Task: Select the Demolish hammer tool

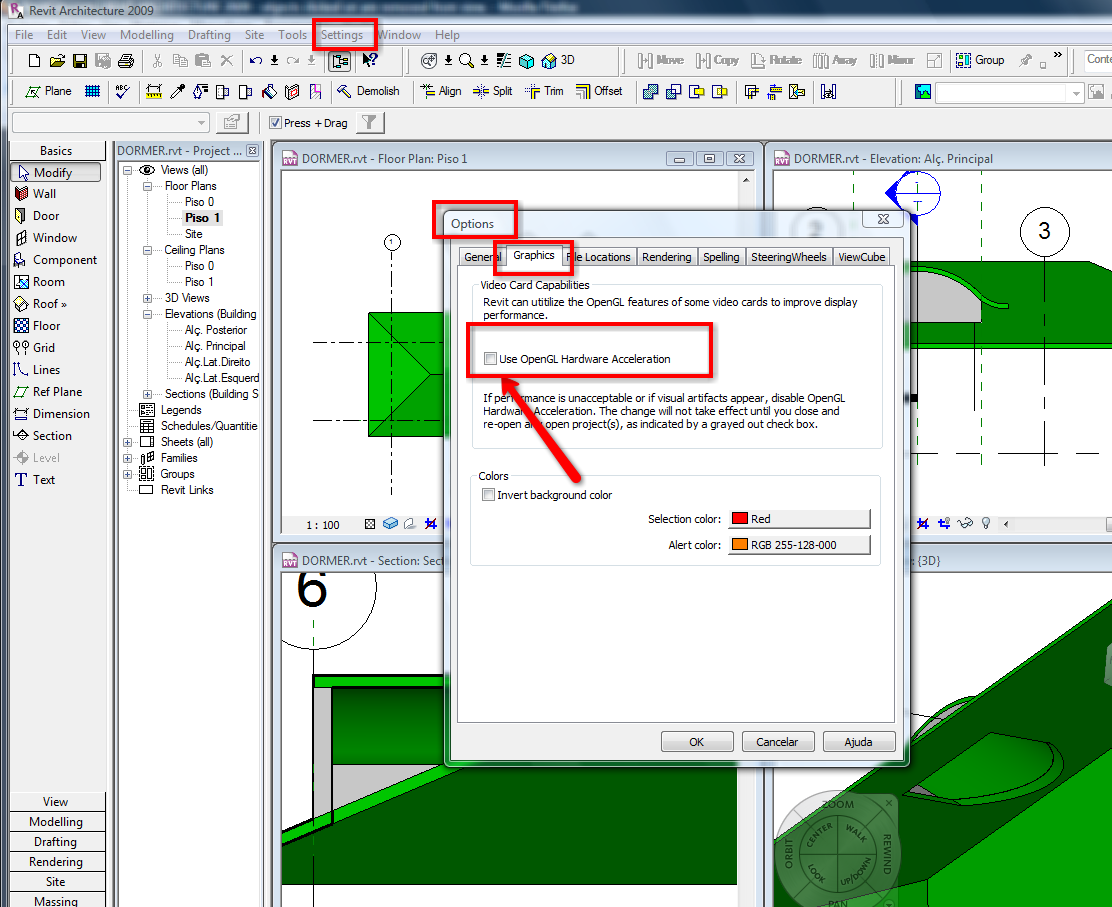Action: [369, 91]
